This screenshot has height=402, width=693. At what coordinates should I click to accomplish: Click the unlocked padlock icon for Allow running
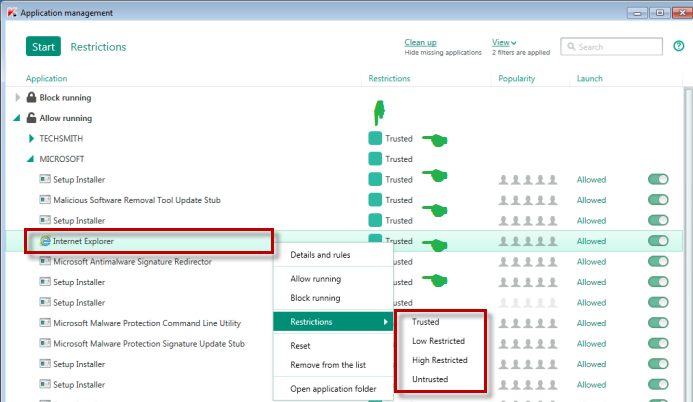(x=31, y=118)
